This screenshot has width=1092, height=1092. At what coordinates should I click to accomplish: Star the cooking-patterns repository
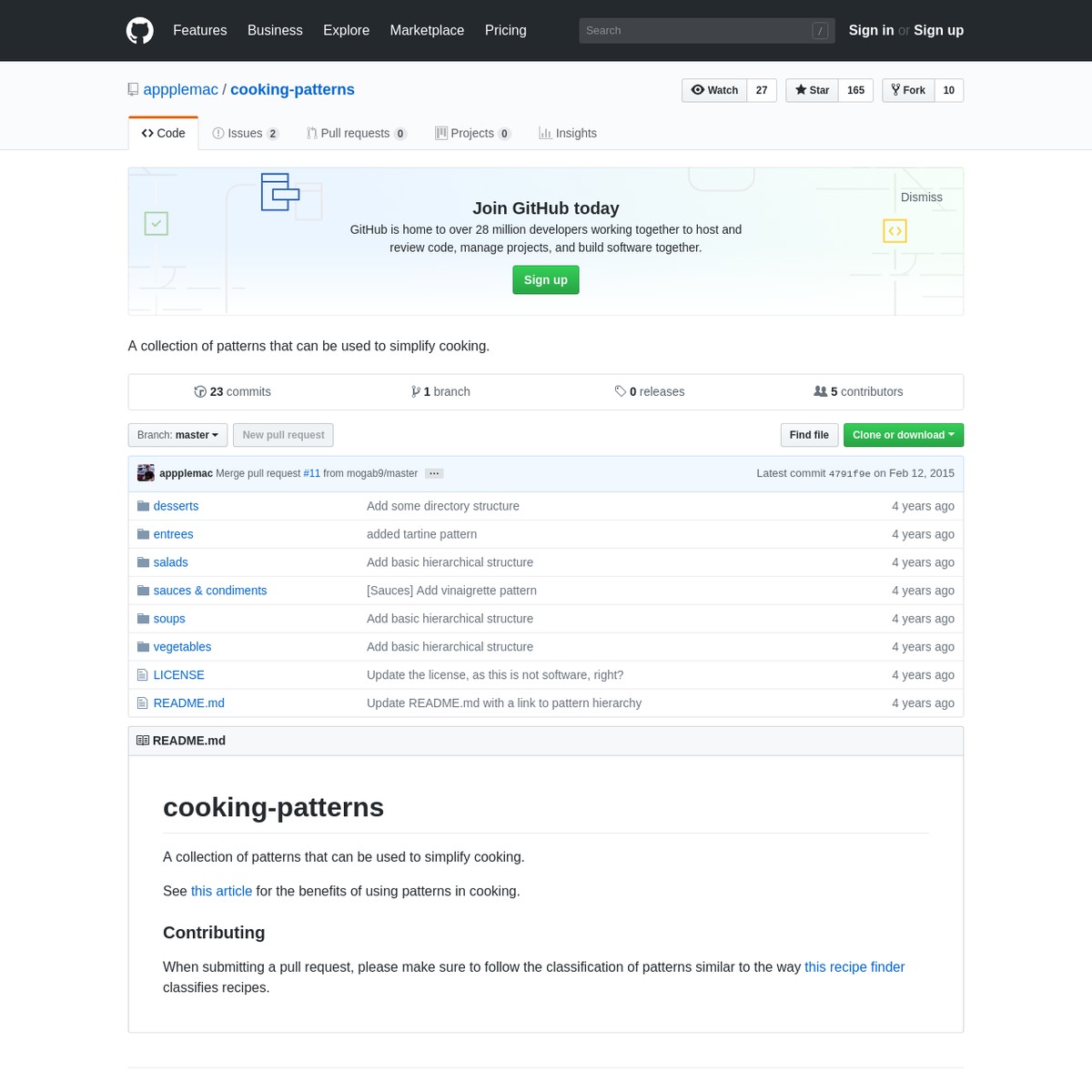812,90
